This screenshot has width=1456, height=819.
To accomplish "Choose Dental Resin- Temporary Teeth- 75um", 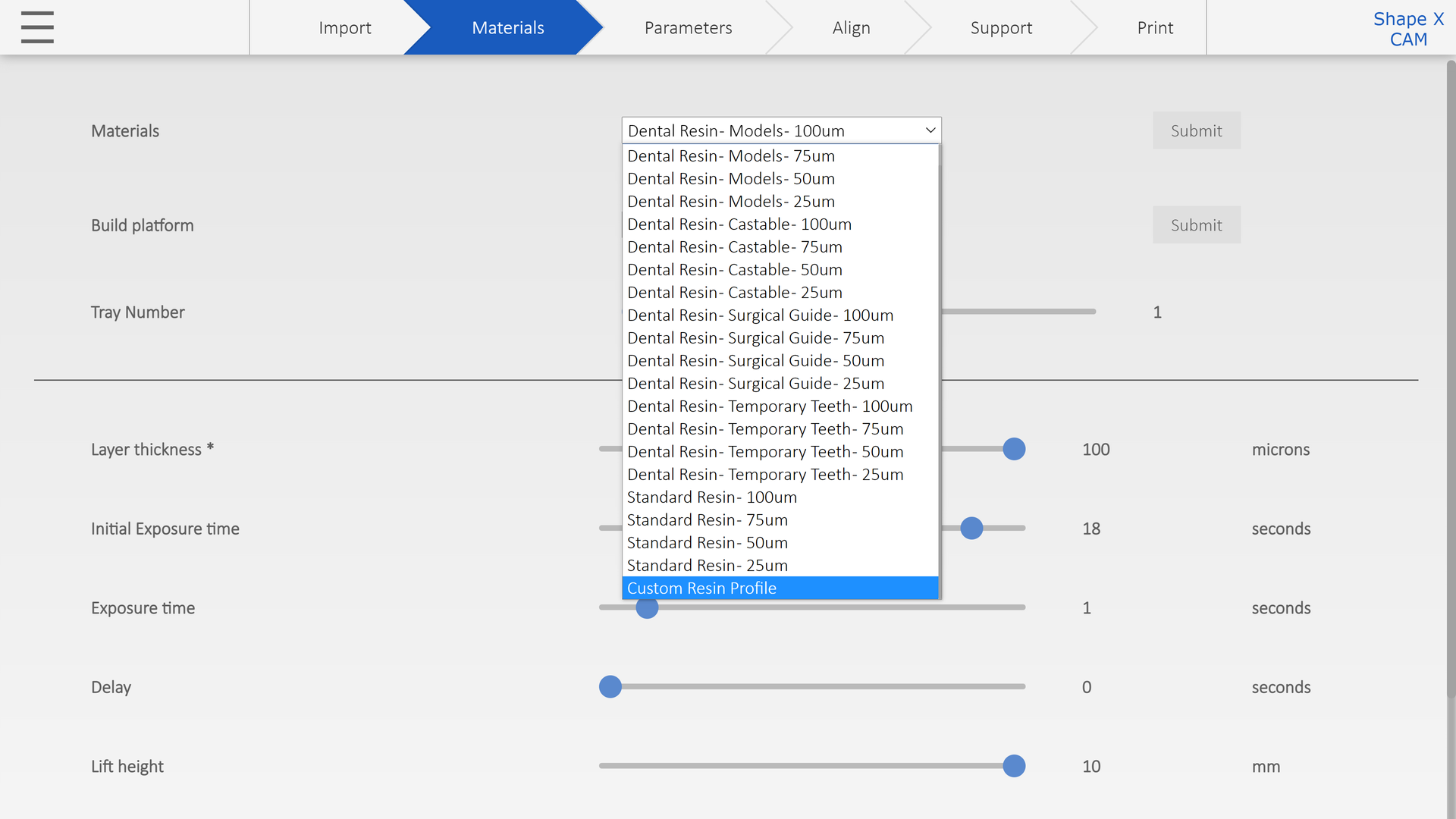I will pos(764,429).
